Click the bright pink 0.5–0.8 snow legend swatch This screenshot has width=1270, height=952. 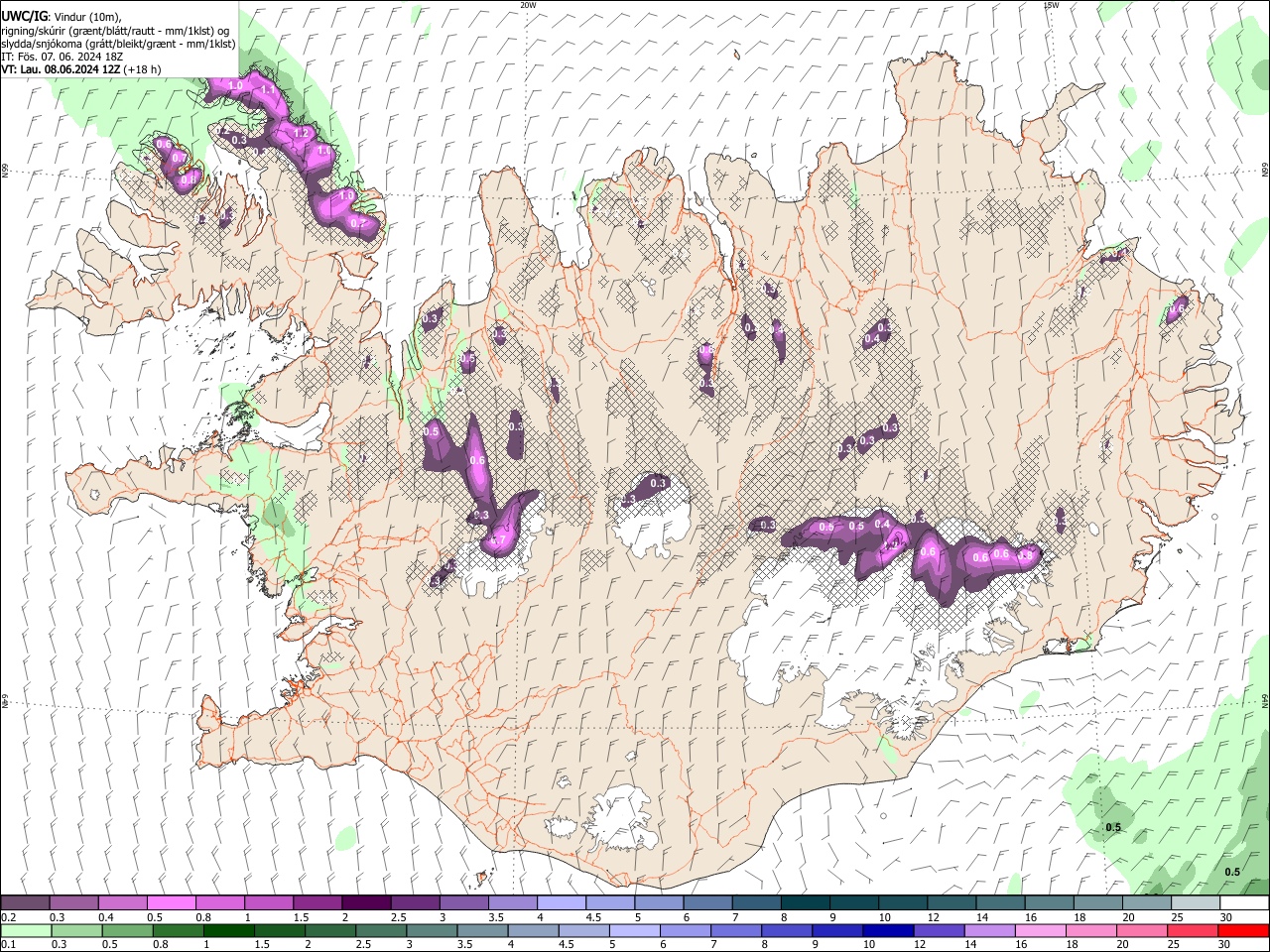point(172,903)
